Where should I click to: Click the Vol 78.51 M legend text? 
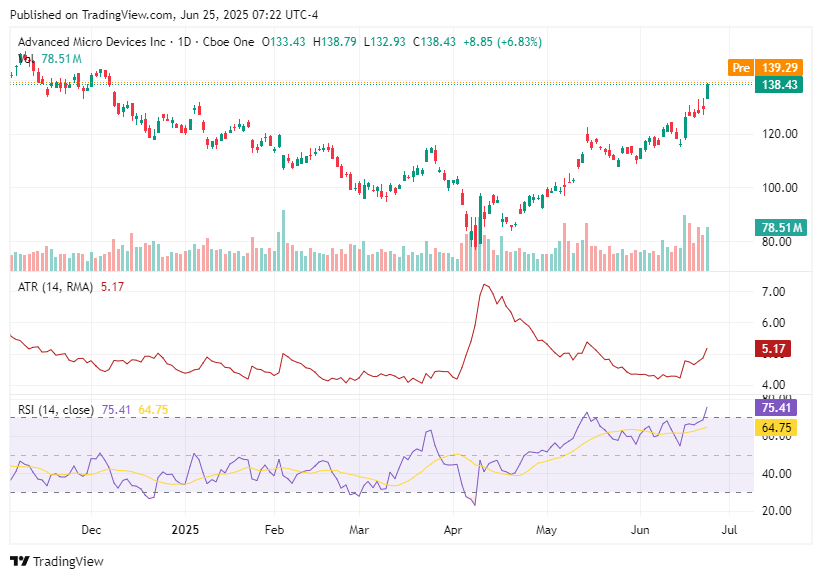tap(50, 59)
